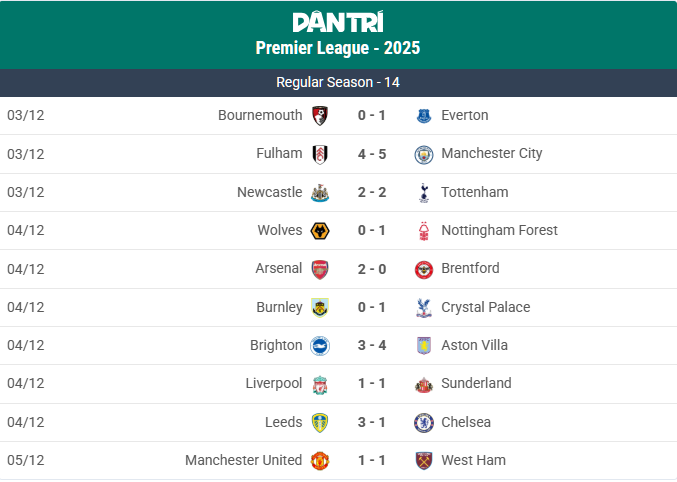Screen dimensions: 677x482
Task: Click the Liverpool club crest icon
Action: point(320,384)
